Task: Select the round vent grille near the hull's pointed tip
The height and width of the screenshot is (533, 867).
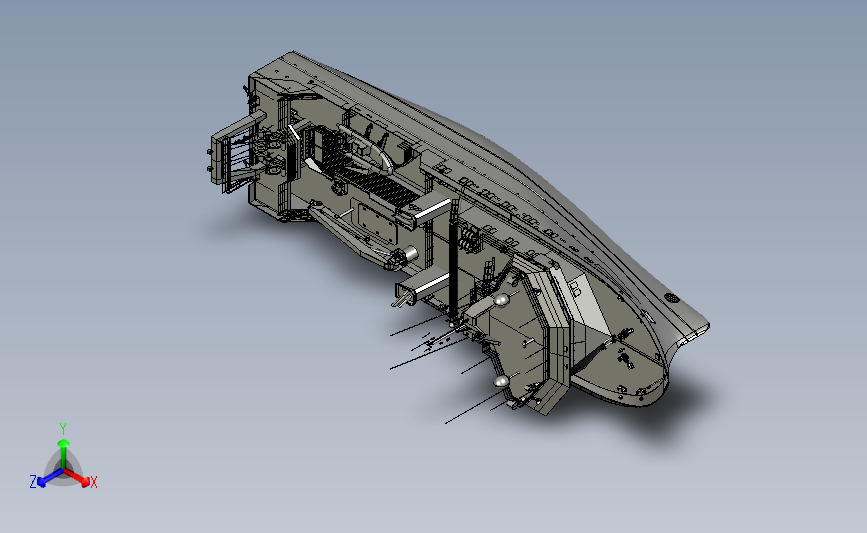Action: [671, 298]
